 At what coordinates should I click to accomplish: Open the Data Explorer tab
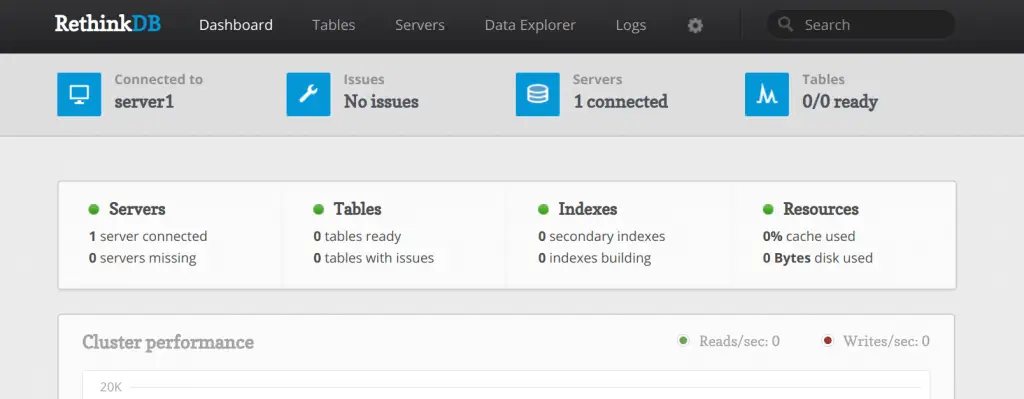[x=530, y=25]
